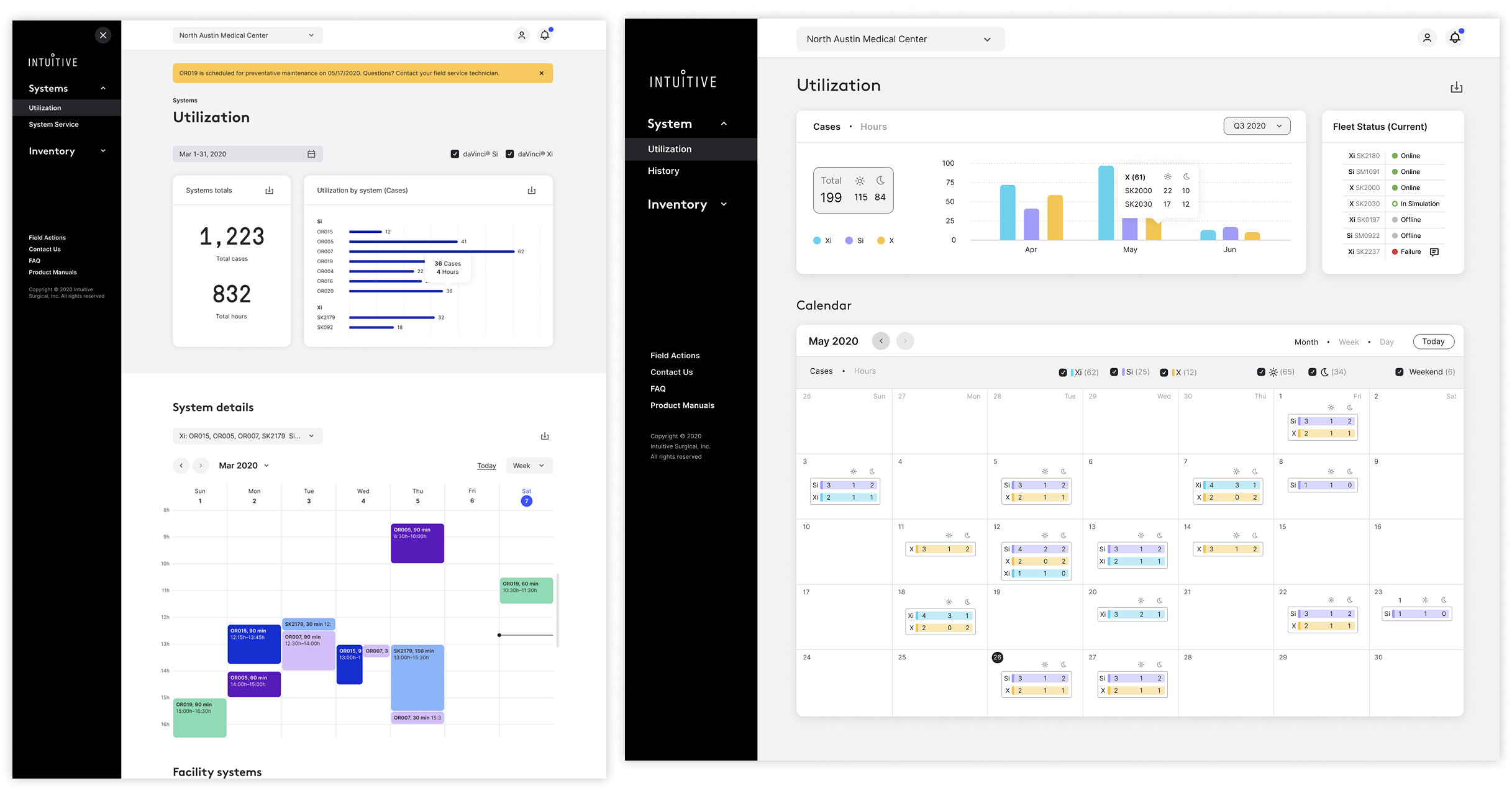Click the download icon beside the Utilization heading
1512x791 pixels.
click(x=1457, y=87)
